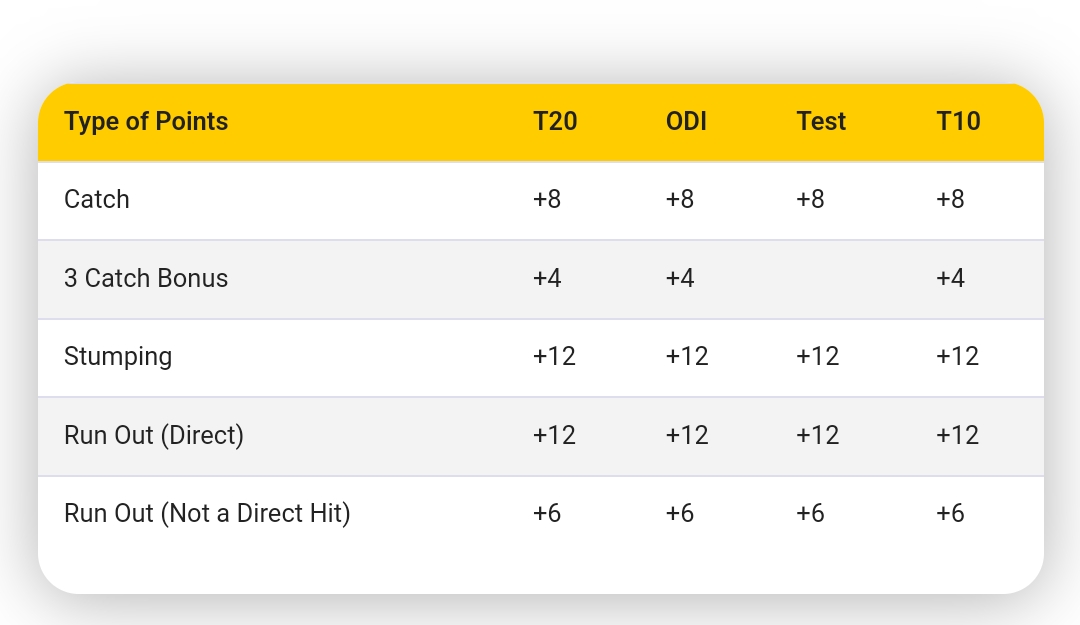Click the 'Type of Points' column header
Image resolution: width=1080 pixels, height=625 pixels.
pos(146,122)
